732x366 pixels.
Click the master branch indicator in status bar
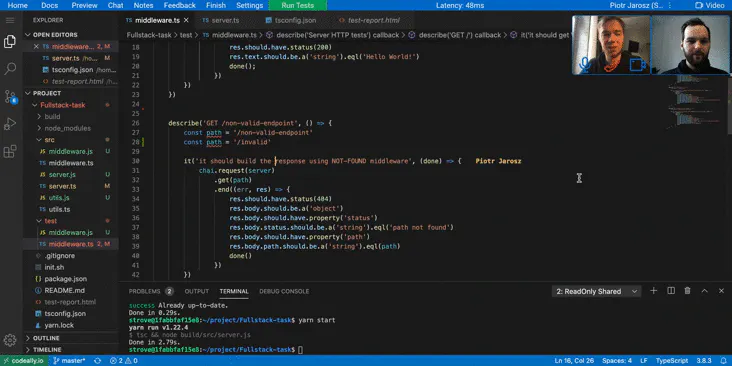tap(69, 361)
